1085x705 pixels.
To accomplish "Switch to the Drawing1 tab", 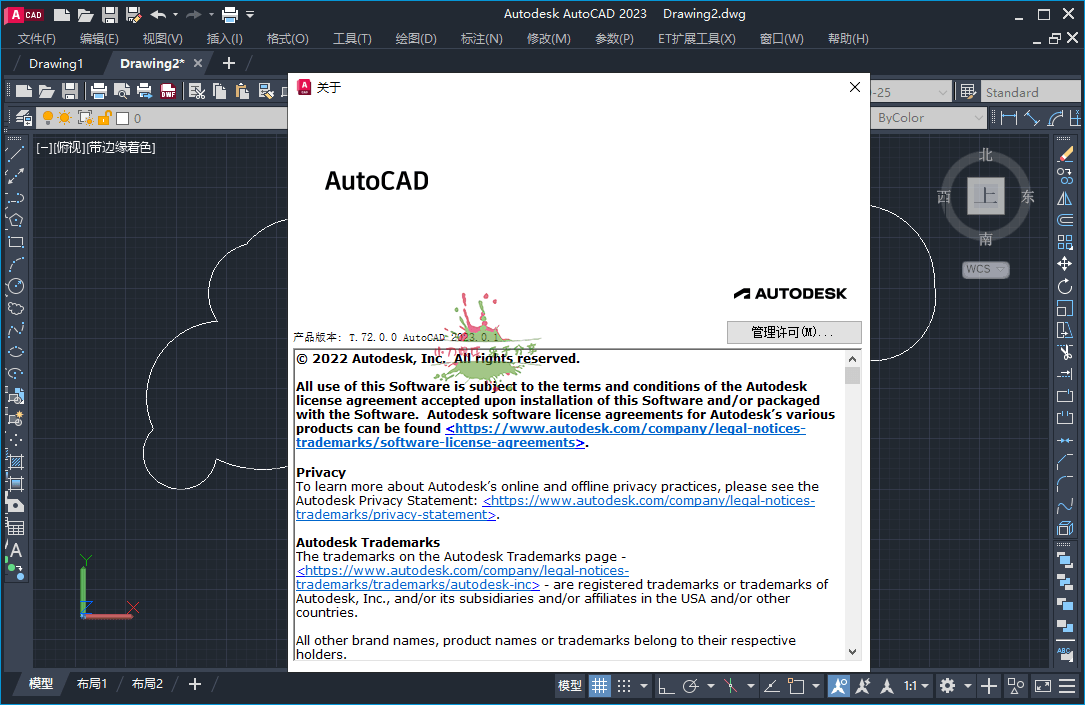I will [x=55, y=62].
